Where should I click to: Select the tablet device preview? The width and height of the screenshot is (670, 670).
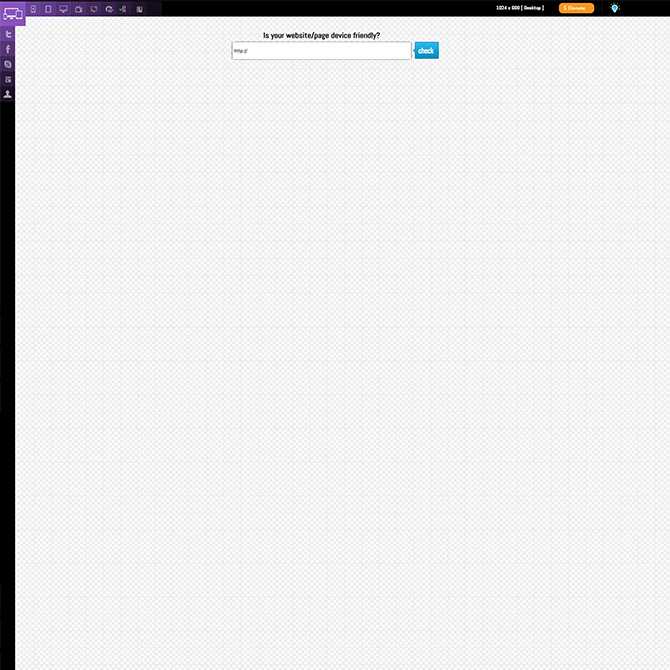pos(48,9)
